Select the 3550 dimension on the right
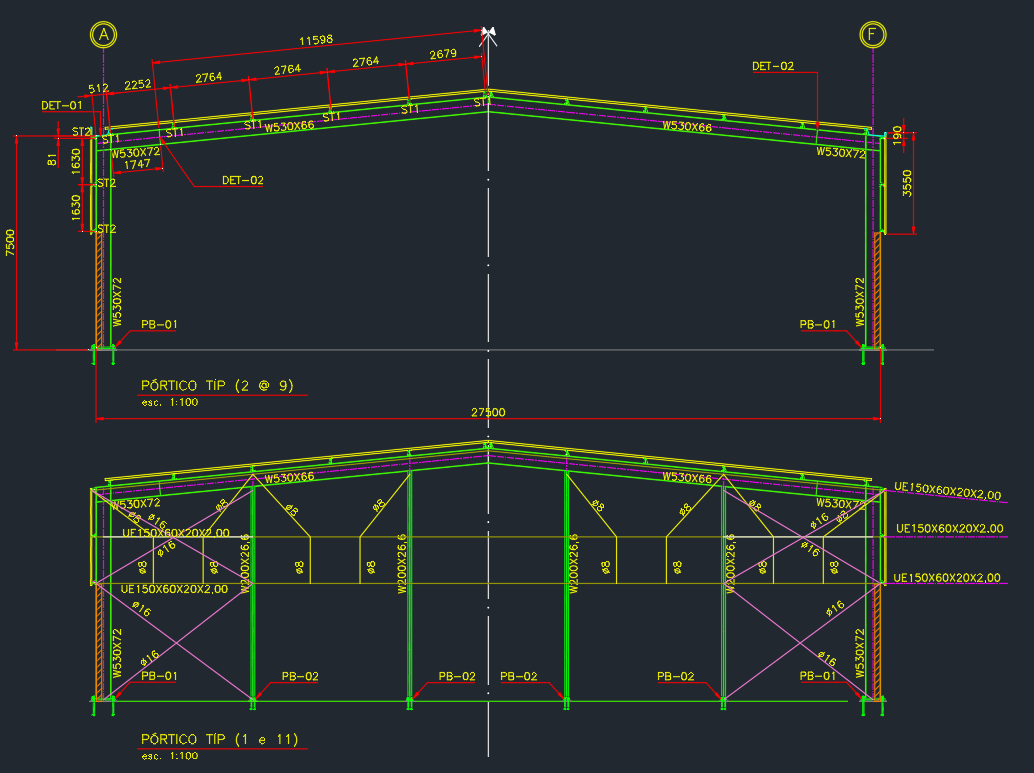The height and width of the screenshot is (773, 1034). [907, 183]
